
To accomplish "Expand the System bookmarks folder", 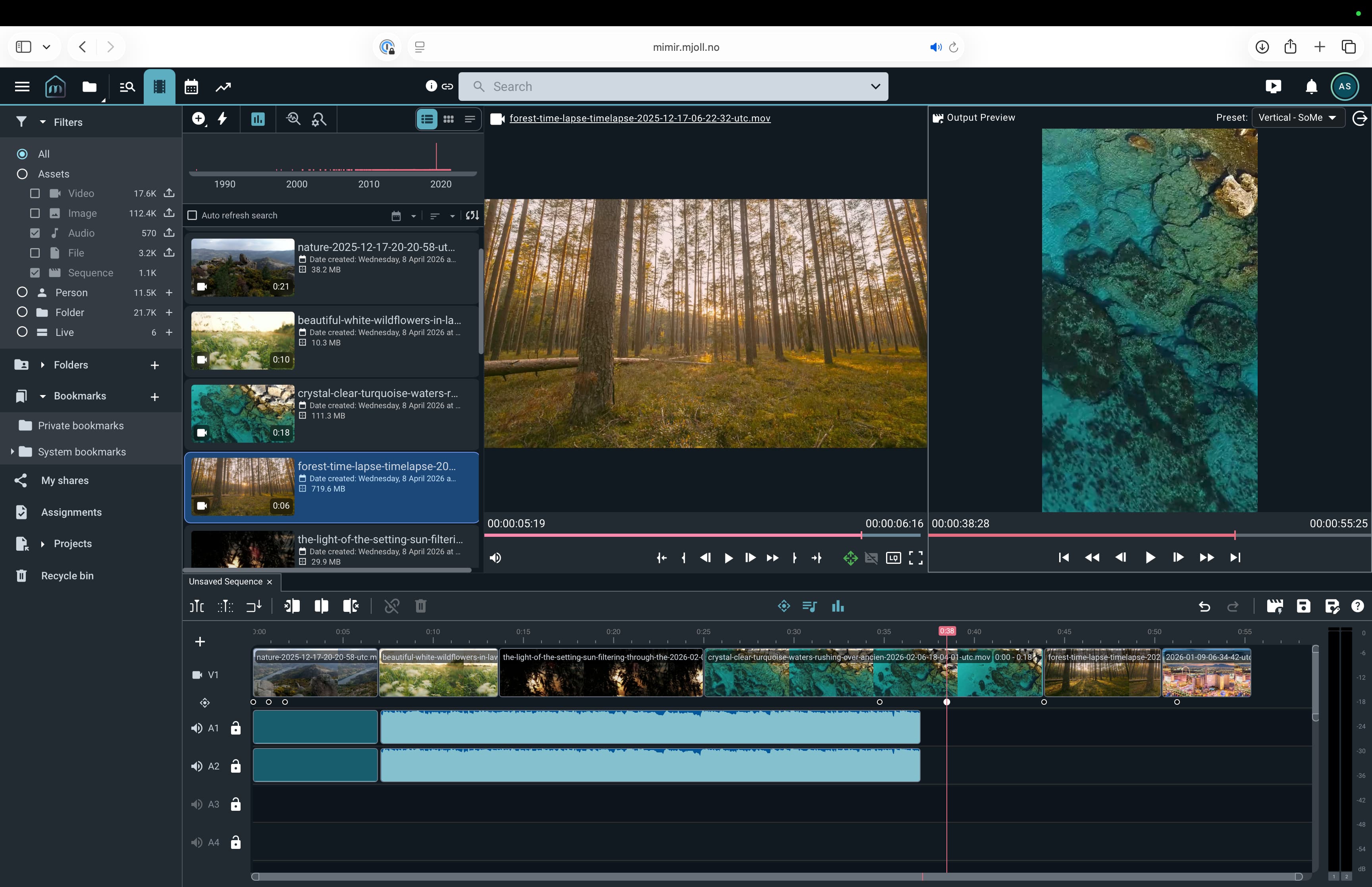I will [x=12, y=451].
